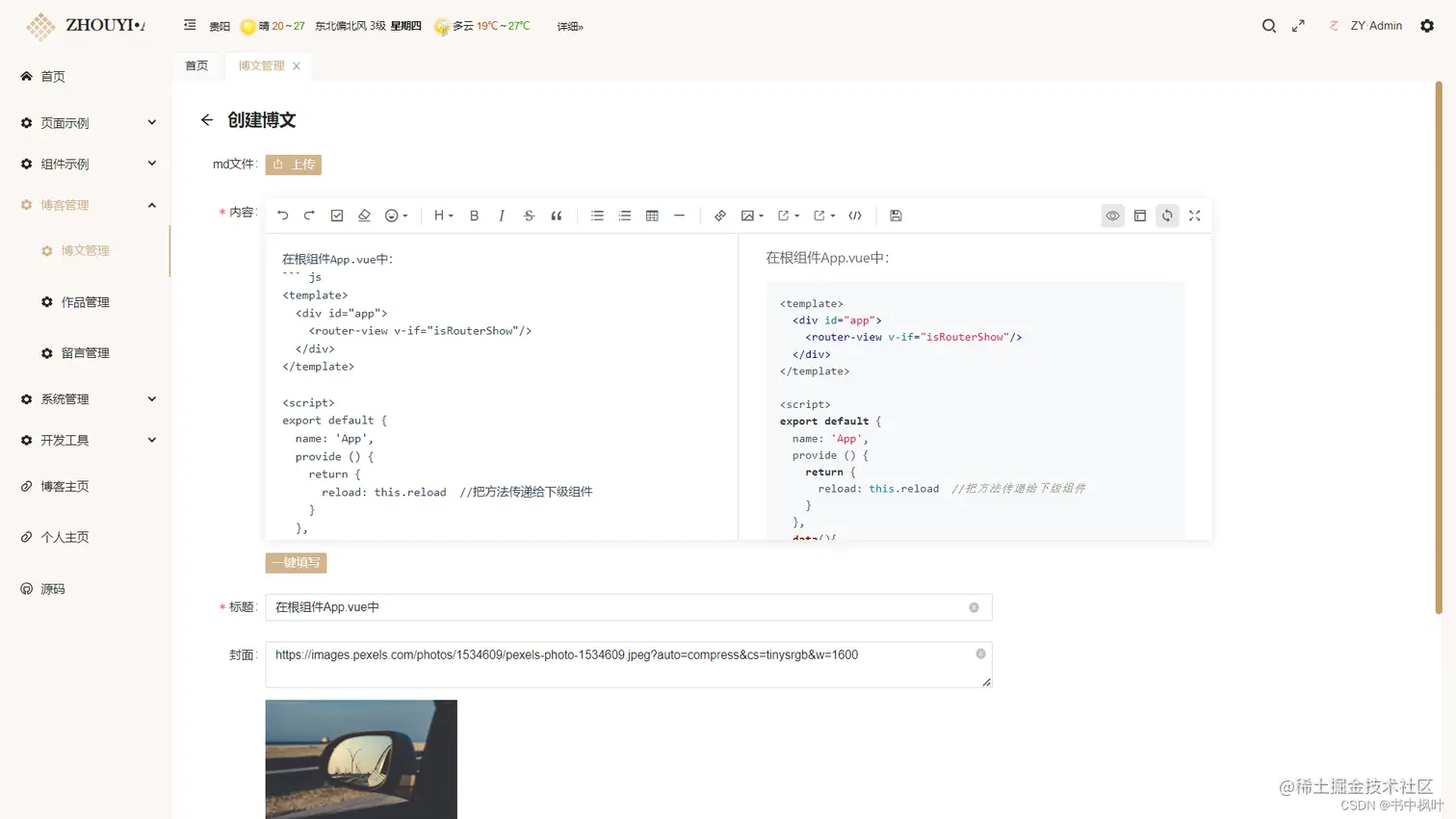
Task: Collapse the sidebar with hamburger icon
Action: tap(190, 25)
